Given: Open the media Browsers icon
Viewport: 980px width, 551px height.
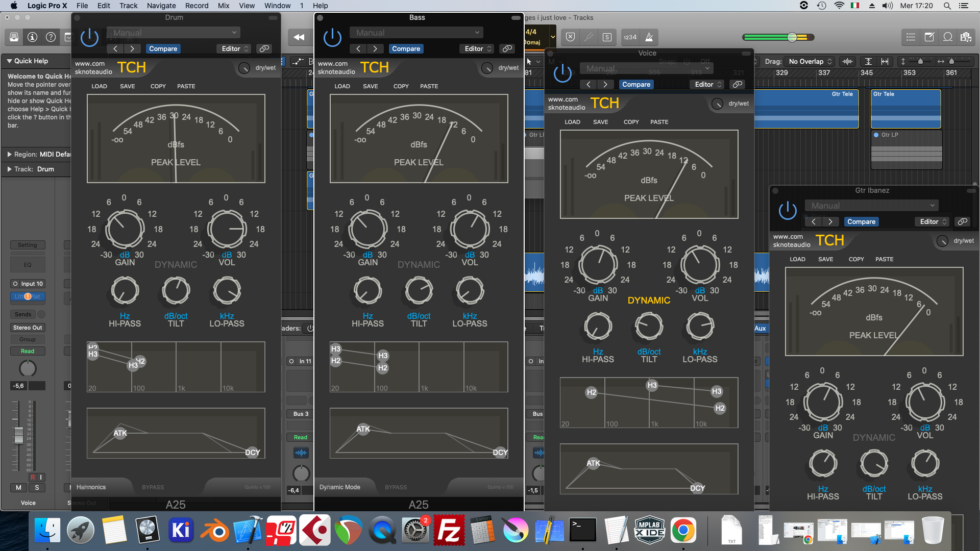Looking at the screenshot, I should coord(966,37).
